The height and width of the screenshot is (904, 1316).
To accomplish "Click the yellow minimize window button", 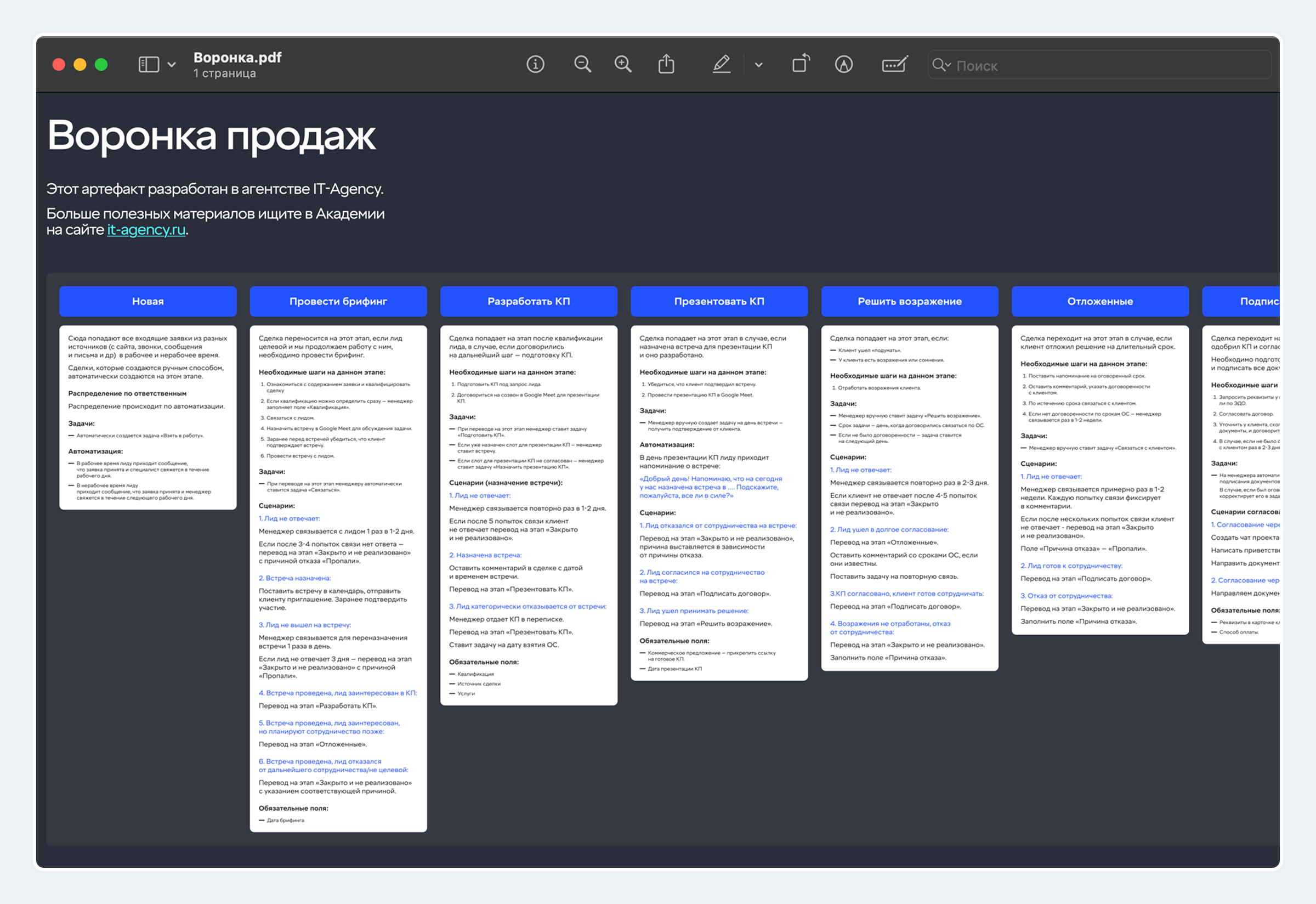I will 80,65.
